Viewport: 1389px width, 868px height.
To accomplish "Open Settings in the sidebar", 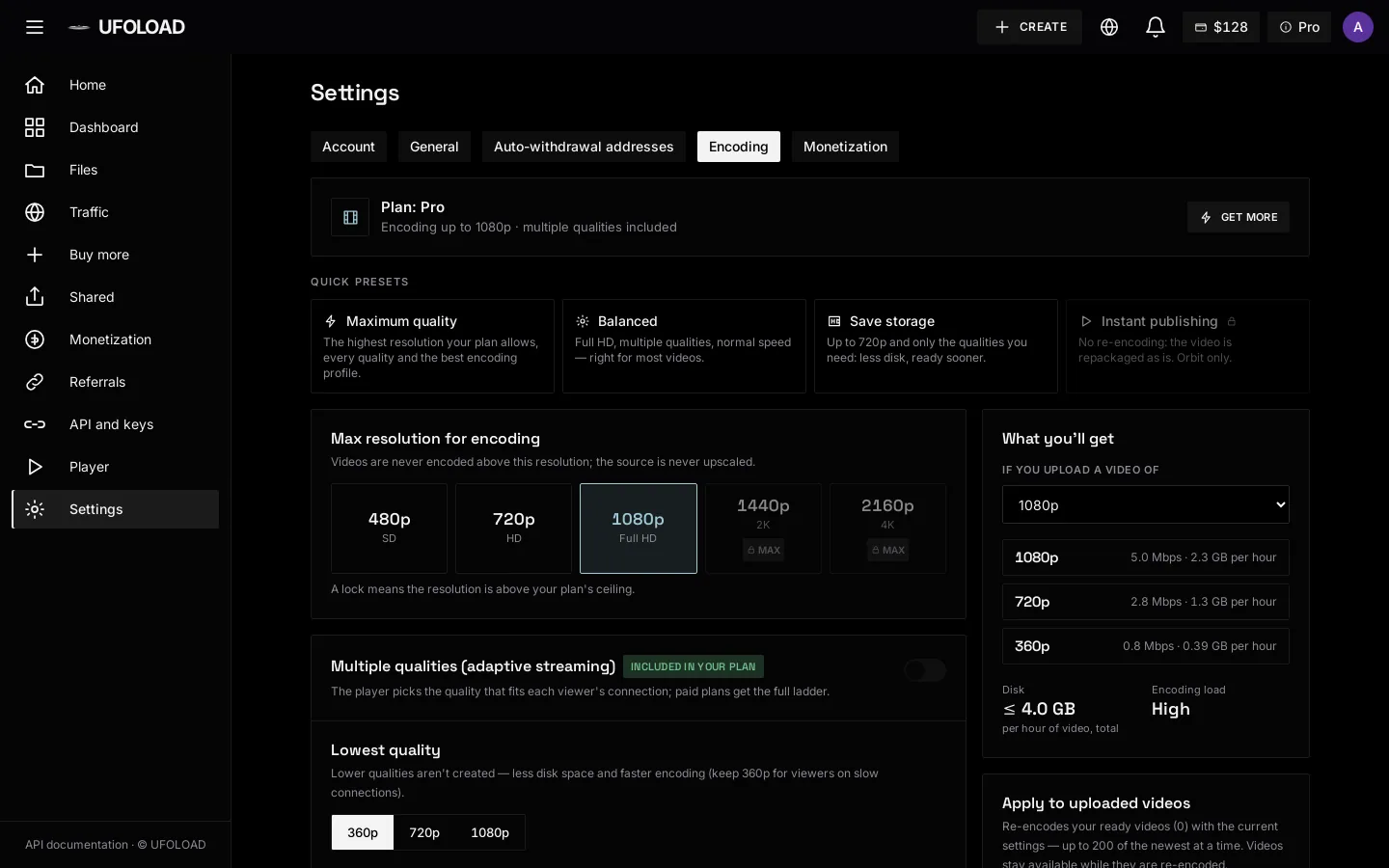I will 116,509.
